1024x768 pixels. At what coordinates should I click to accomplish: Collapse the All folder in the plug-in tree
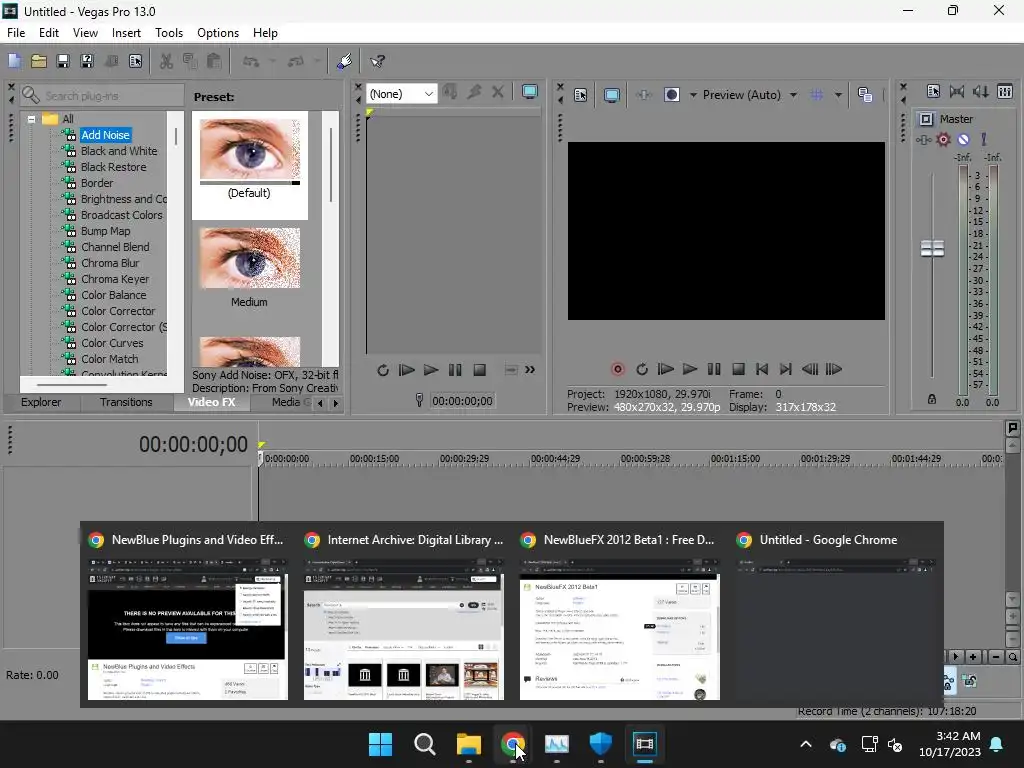click(31, 120)
